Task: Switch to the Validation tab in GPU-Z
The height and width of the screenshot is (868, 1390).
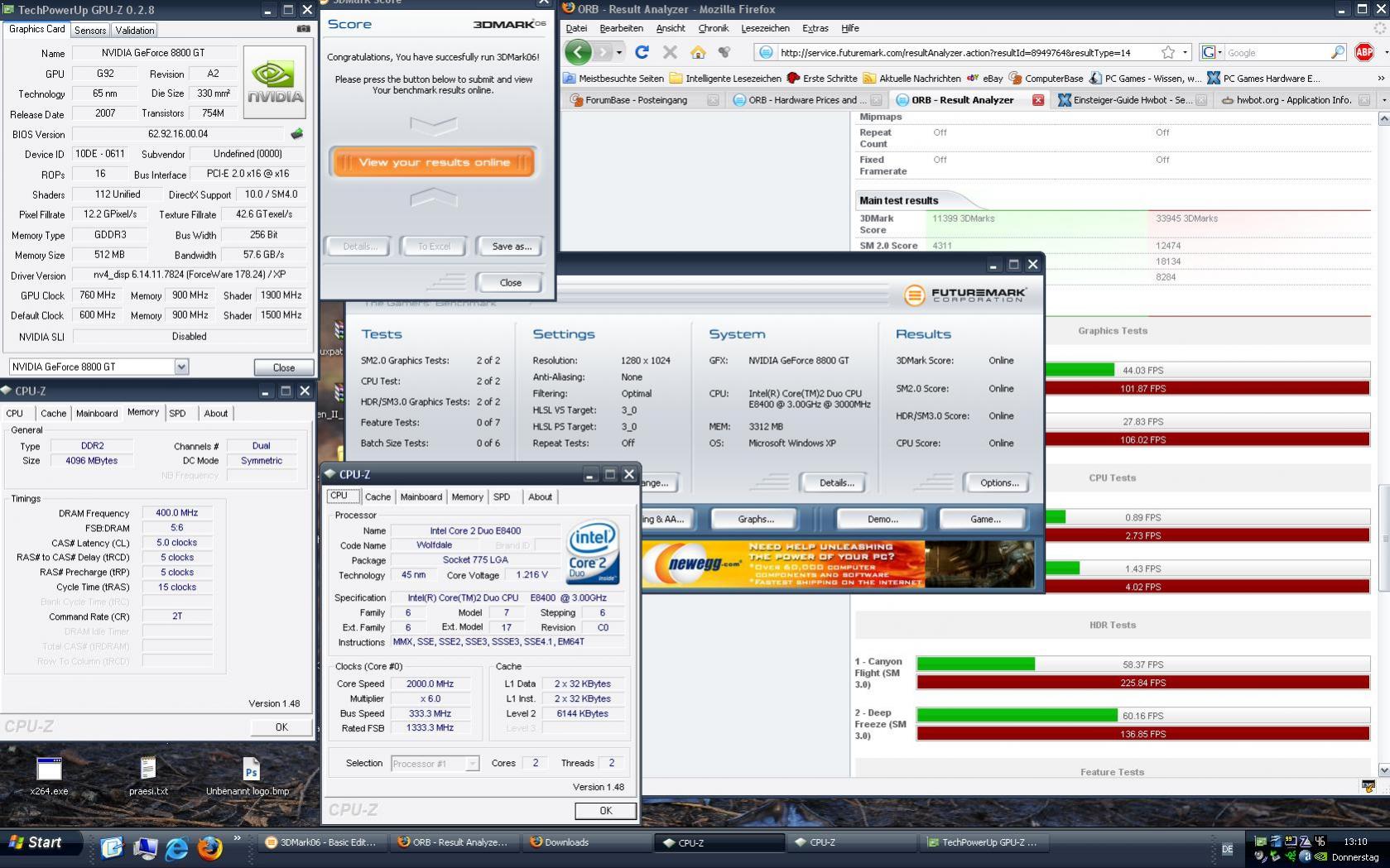Action: click(x=135, y=30)
